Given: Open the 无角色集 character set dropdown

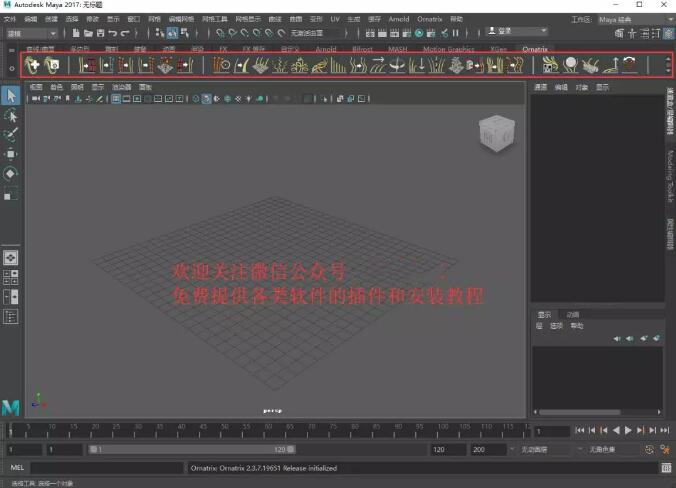Looking at the screenshot, I should [610, 450].
